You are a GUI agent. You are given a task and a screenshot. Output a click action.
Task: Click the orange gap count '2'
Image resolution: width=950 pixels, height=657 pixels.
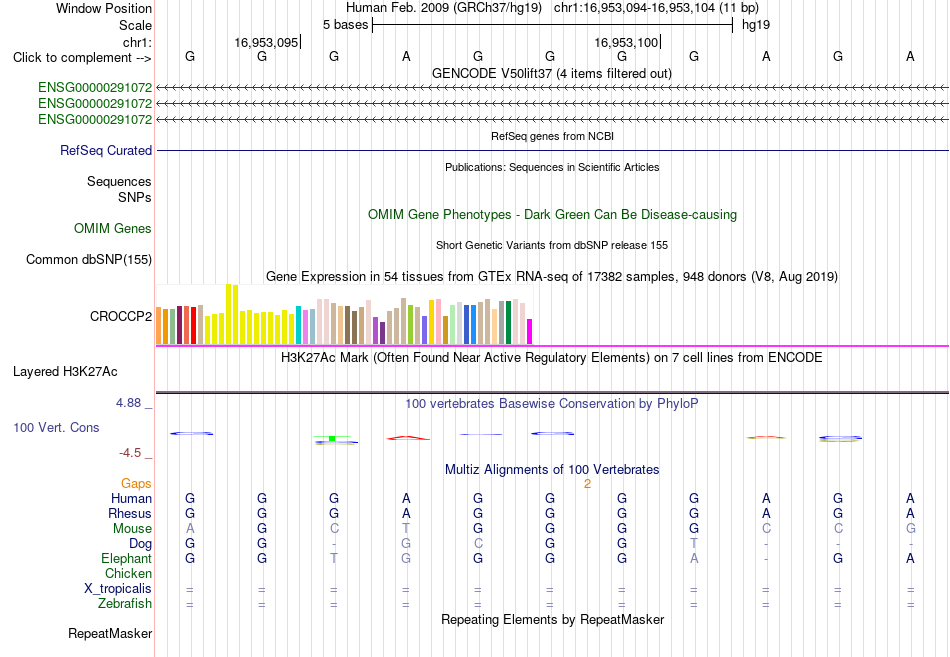(x=587, y=484)
